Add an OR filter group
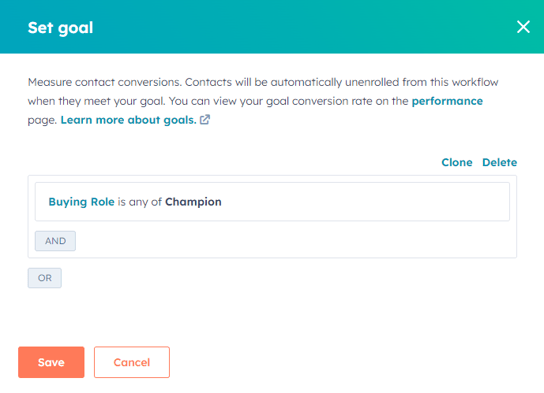 pyautogui.click(x=45, y=278)
